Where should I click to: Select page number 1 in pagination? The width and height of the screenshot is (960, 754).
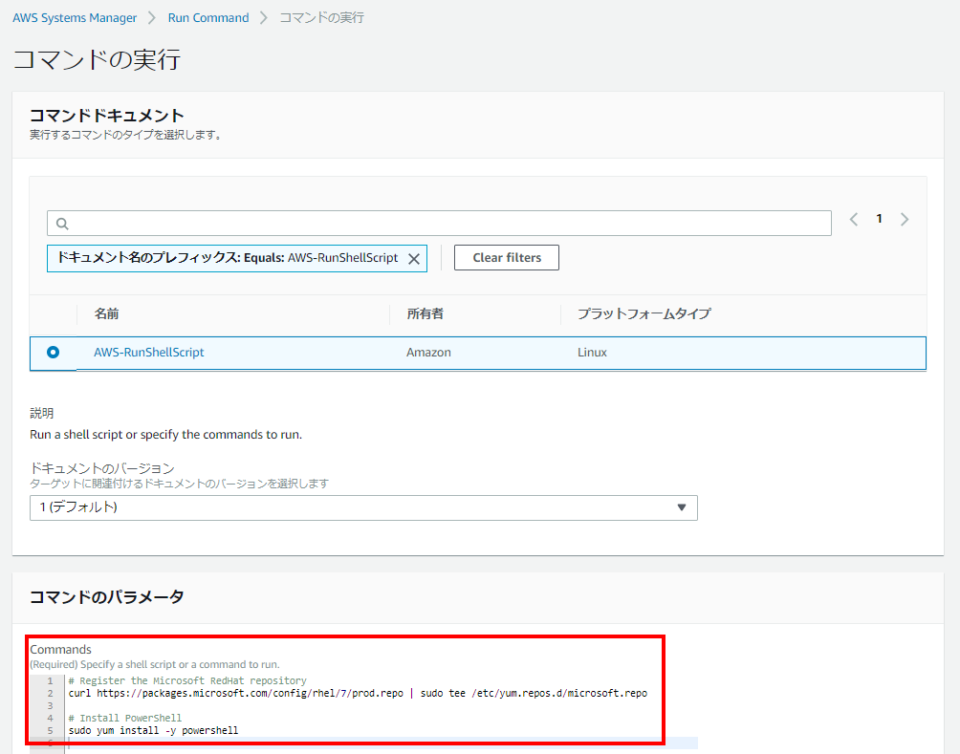click(x=878, y=218)
